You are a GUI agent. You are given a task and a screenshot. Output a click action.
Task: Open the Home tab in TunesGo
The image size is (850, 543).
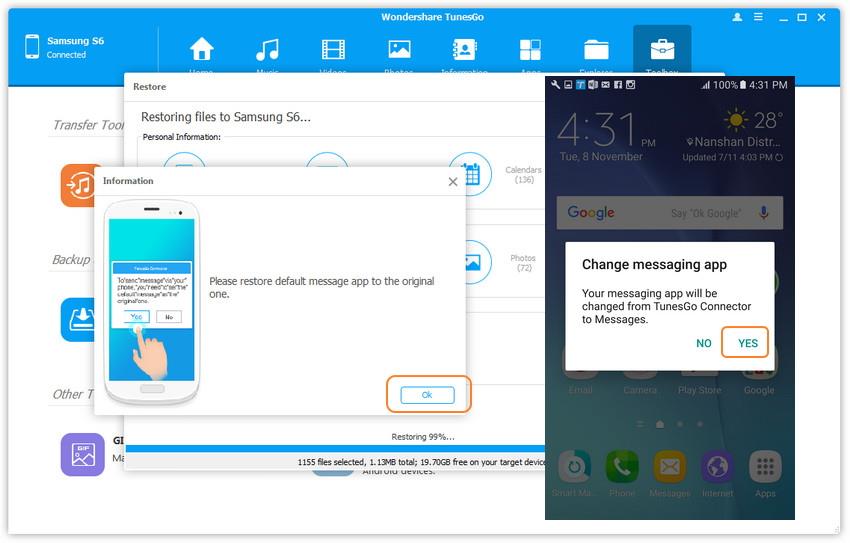(202, 51)
